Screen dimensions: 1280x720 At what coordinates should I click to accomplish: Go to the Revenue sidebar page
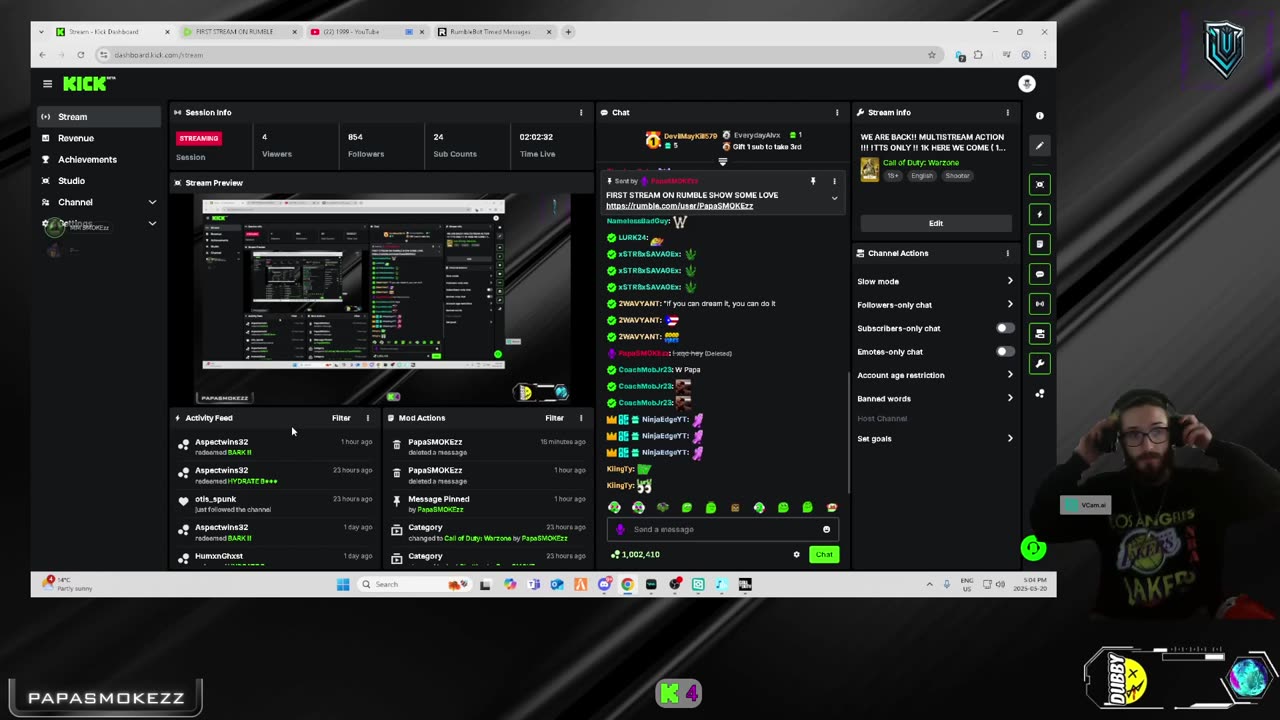(x=98, y=138)
